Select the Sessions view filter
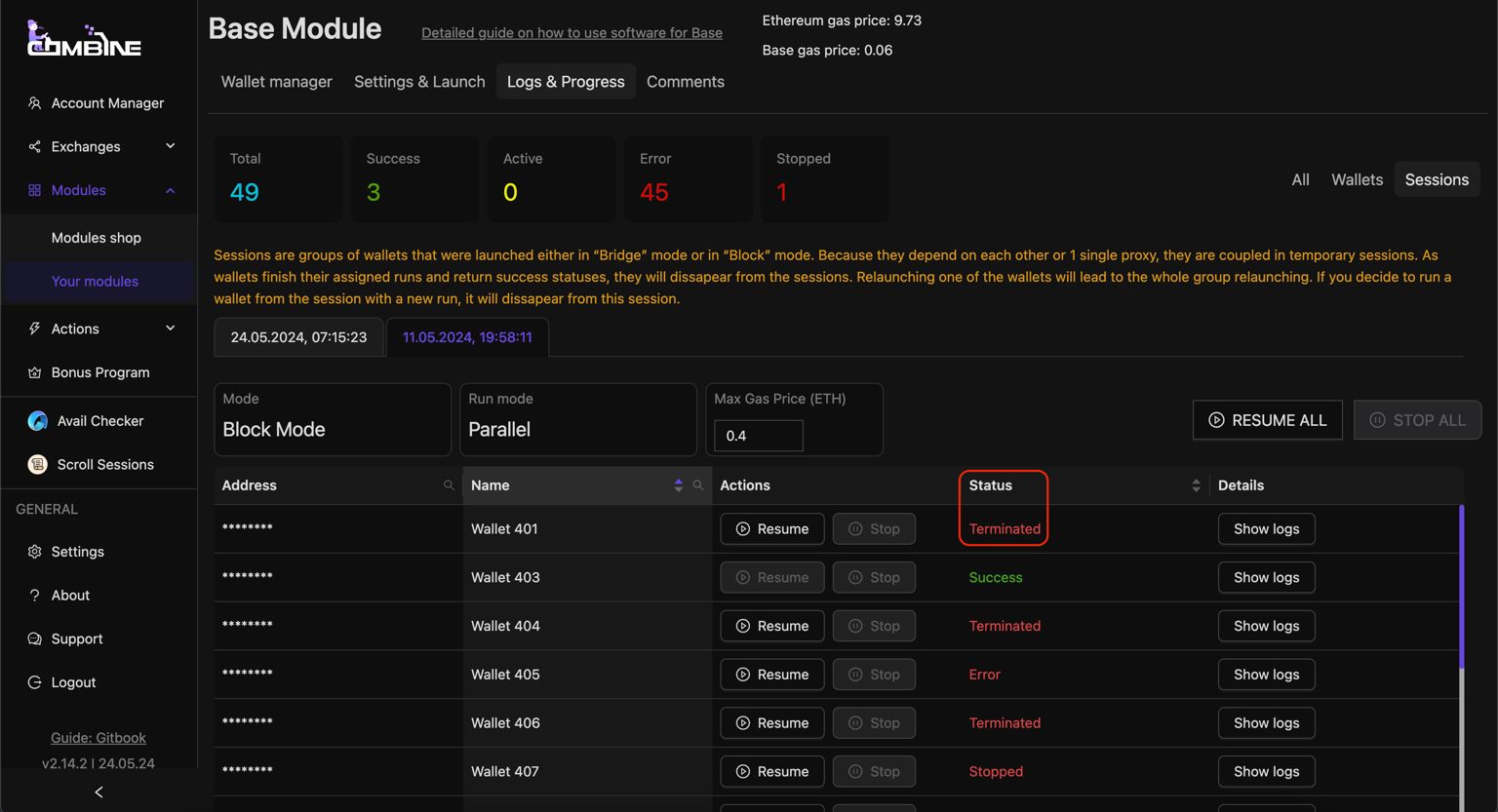The image size is (1498, 812). 1436,179
